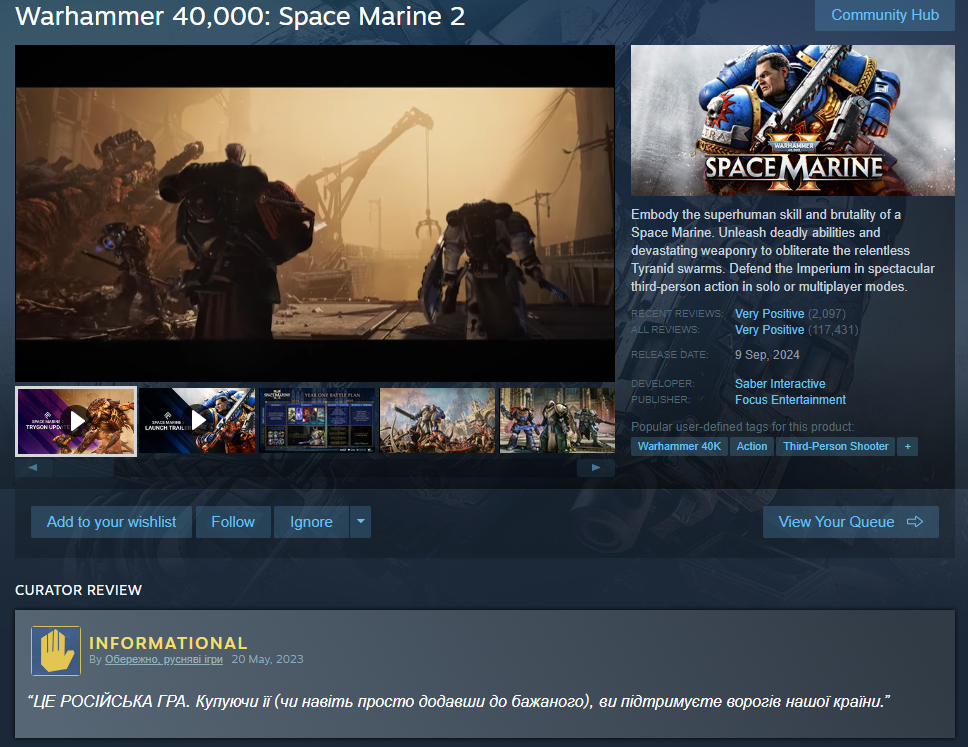
Task: Click the Follow button
Action: pyautogui.click(x=233, y=522)
